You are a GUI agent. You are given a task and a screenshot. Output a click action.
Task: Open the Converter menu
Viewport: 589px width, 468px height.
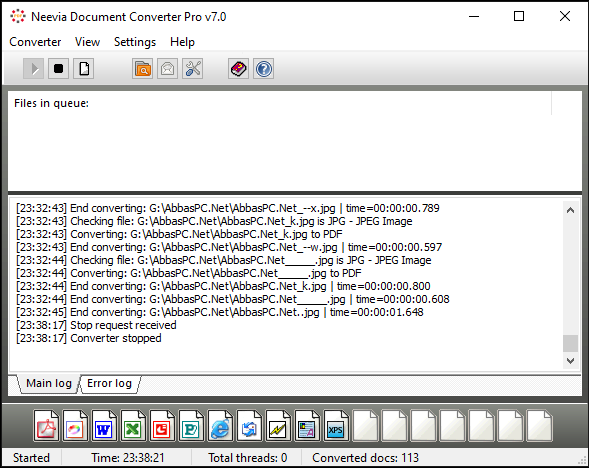pos(35,42)
